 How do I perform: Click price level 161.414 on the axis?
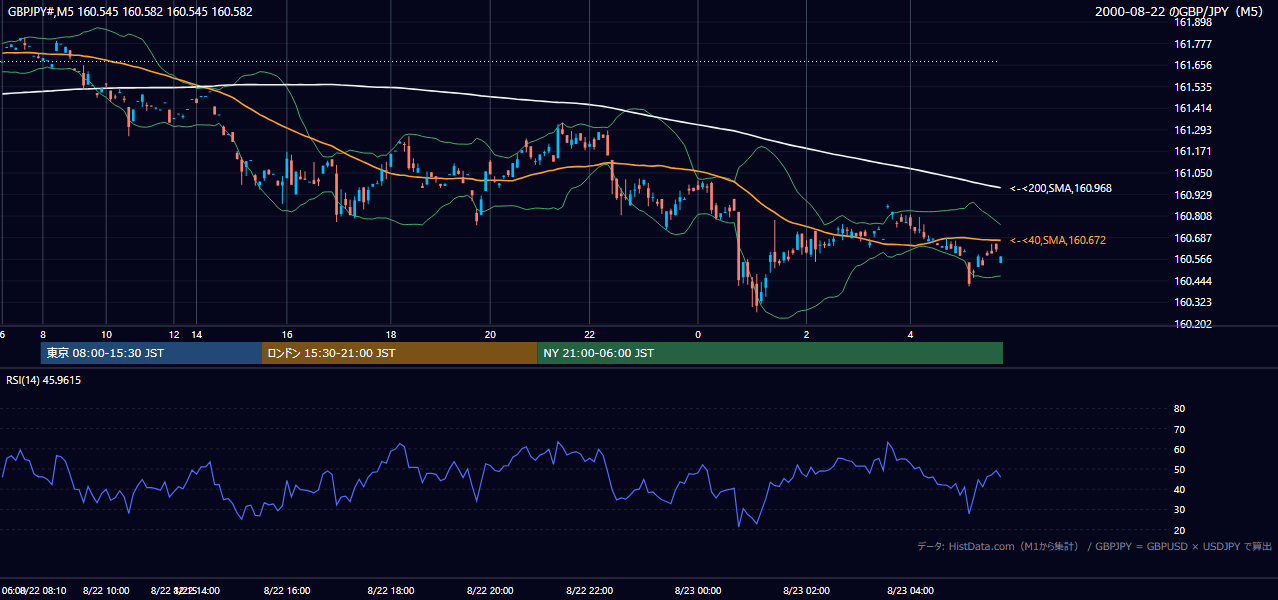pyautogui.click(x=1192, y=108)
